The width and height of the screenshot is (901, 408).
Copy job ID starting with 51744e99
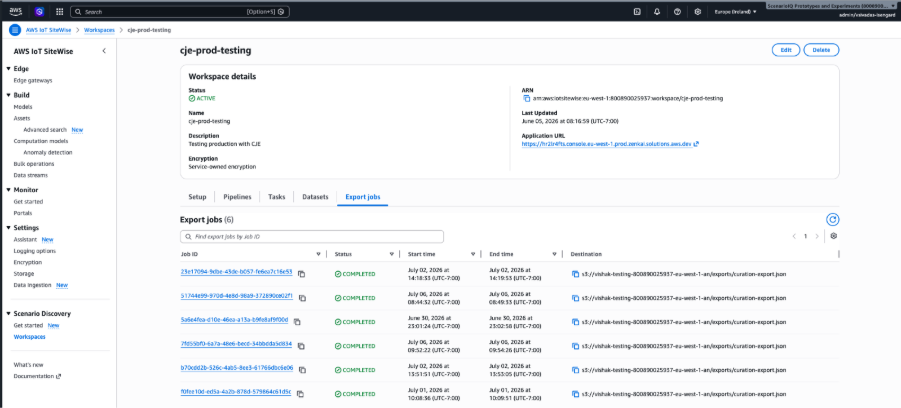[x=302, y=298]
